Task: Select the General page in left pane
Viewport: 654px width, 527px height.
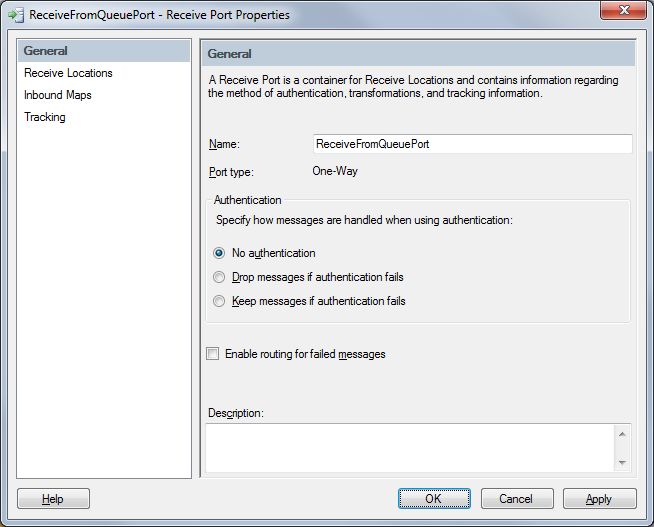Action: (104, 51)
